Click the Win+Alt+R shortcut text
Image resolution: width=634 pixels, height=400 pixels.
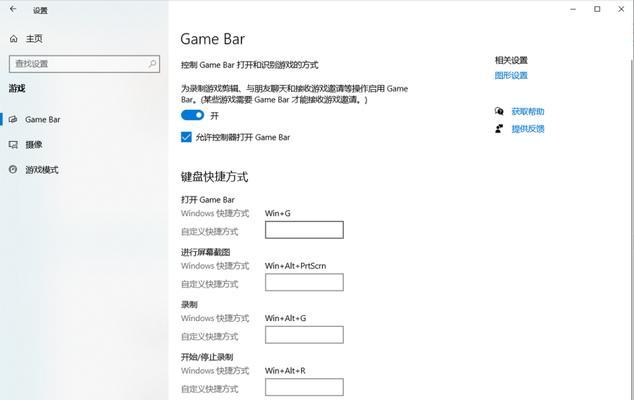coord(285,370)
